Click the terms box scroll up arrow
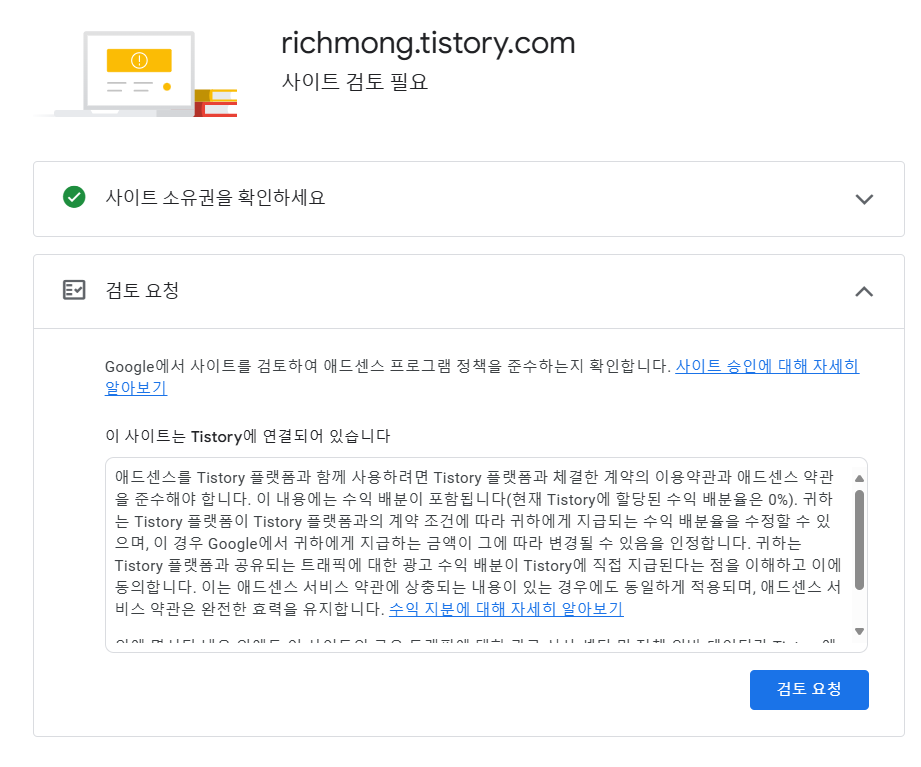This screenshot has width=921, height=767. pyautogui.click(x=859, y=479)
